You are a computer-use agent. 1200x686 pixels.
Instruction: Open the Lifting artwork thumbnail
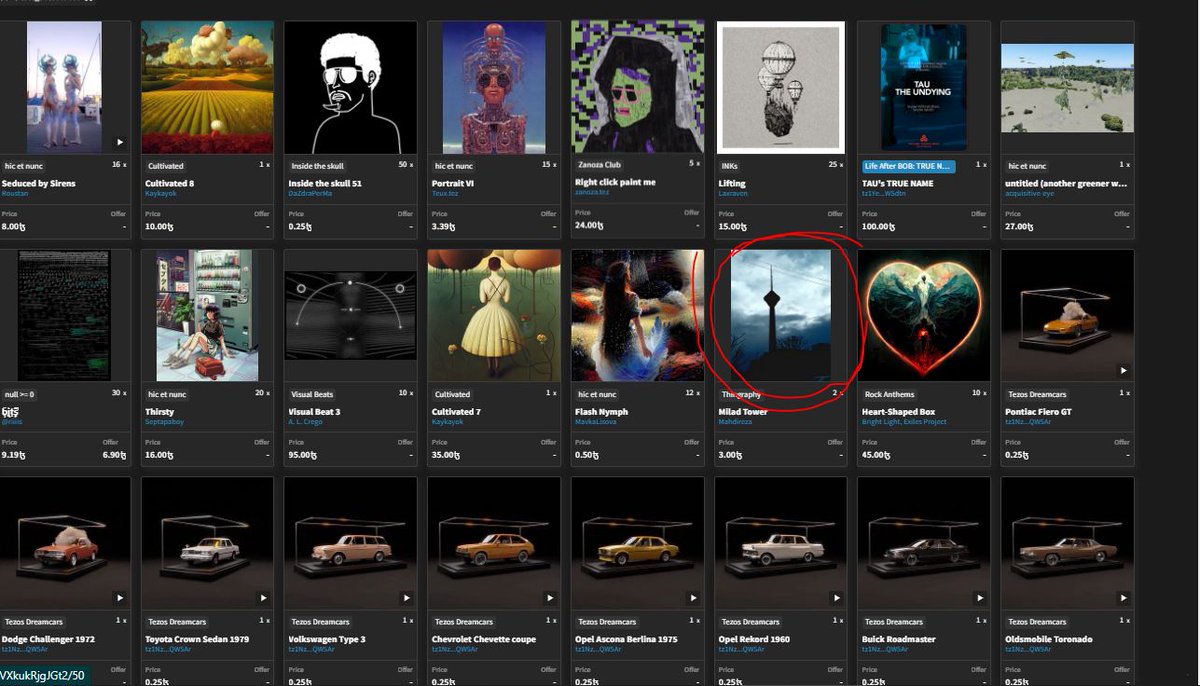[x=781, y=87]
